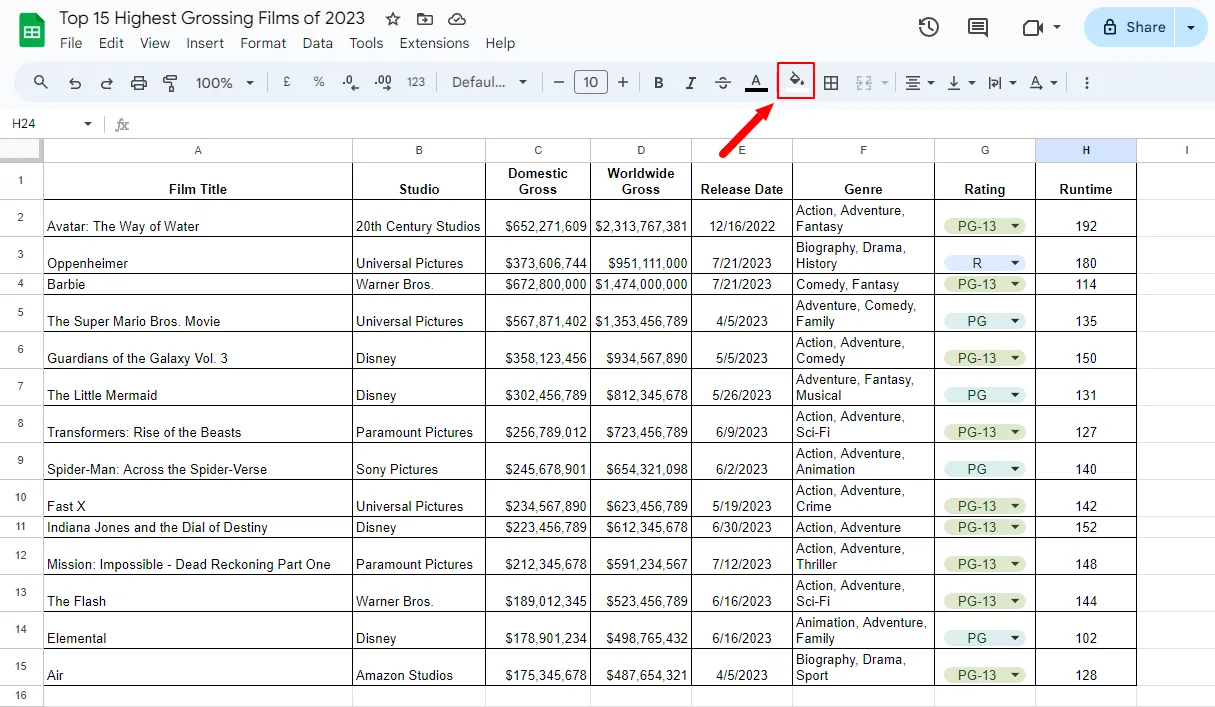This screenshot has height=707, width=1215.
Task: Check the cloud save status icon
Action: [x=457, y=19]
